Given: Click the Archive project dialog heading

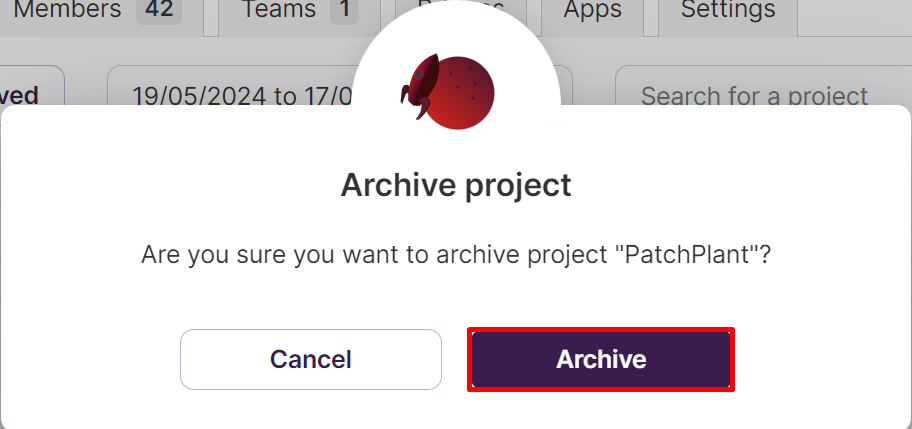Looking at the screenshot, I should coord(456,185).
